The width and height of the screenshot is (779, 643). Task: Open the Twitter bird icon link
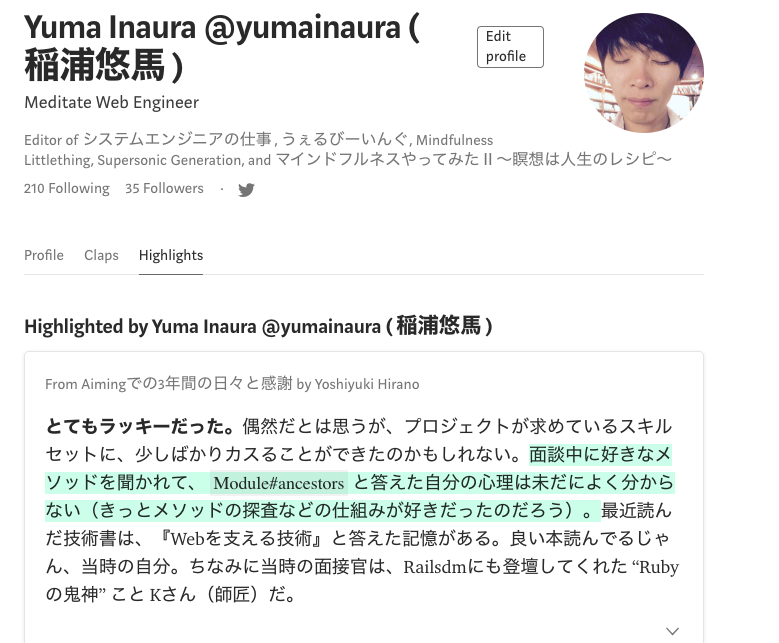pyautogui.click(x=246, y=189)
